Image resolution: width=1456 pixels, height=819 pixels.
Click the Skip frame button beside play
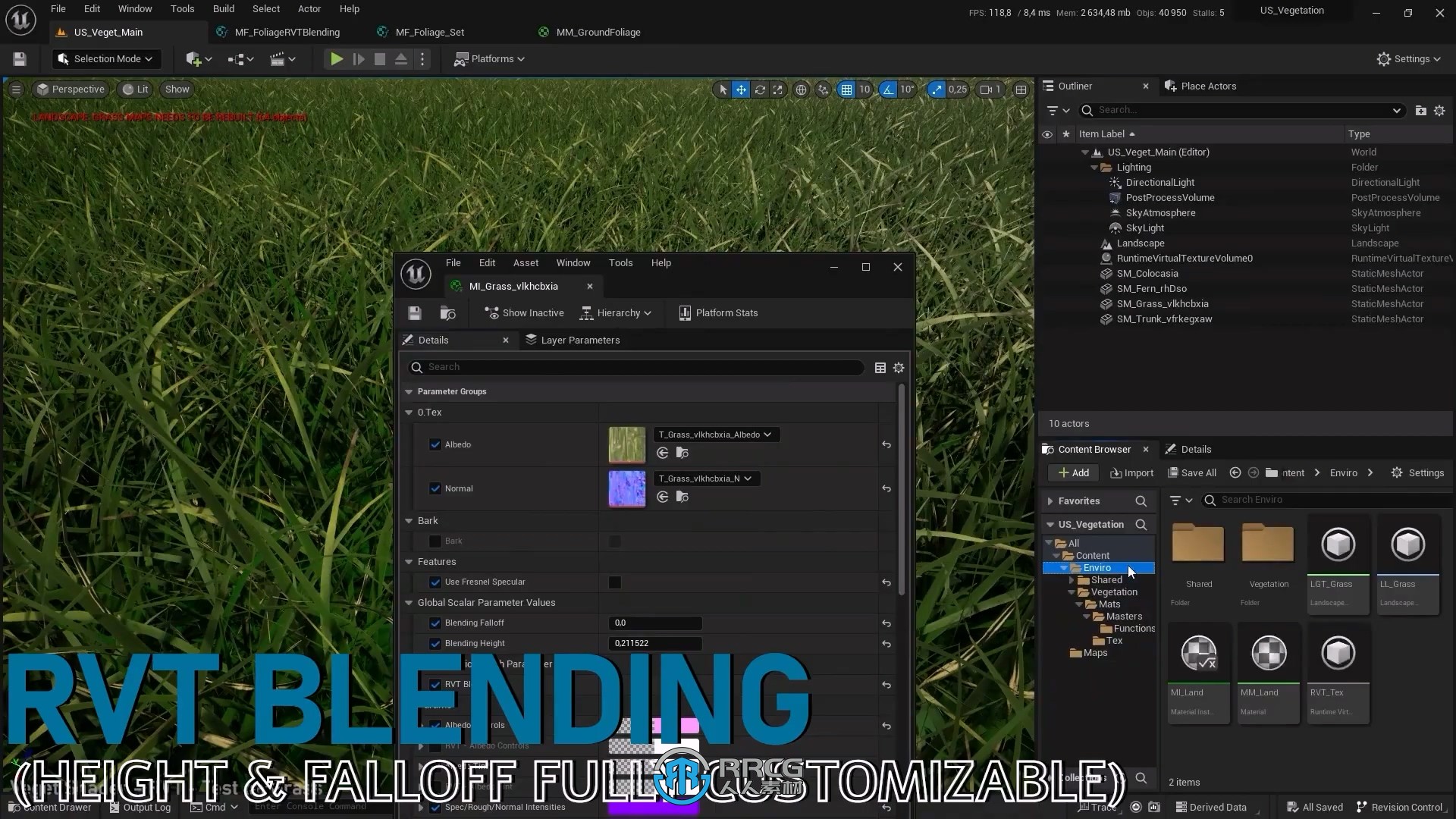click(x=359, y=59)
